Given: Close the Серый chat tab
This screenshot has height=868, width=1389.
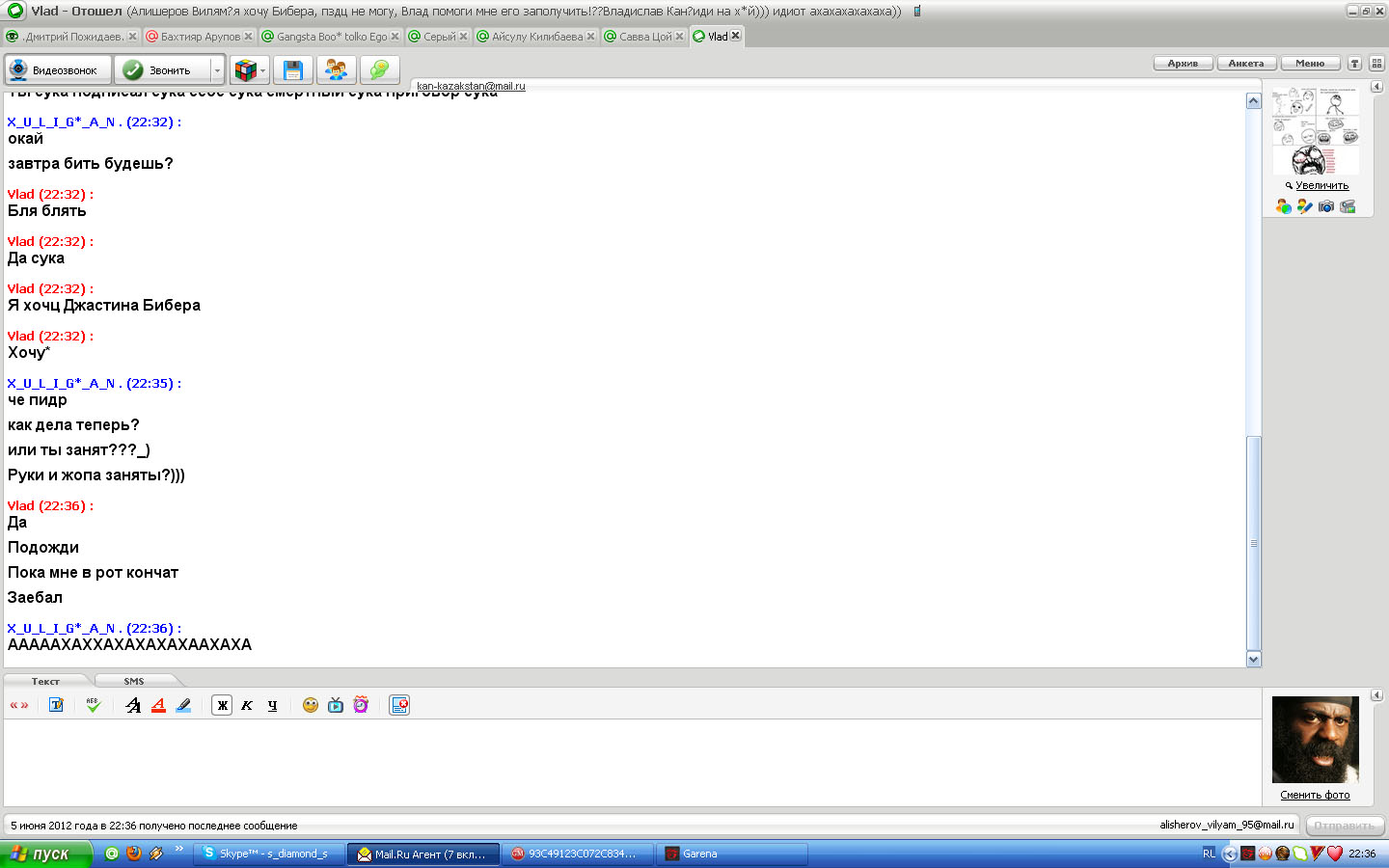Looking at the screenshot, I should tap(463, 37).
